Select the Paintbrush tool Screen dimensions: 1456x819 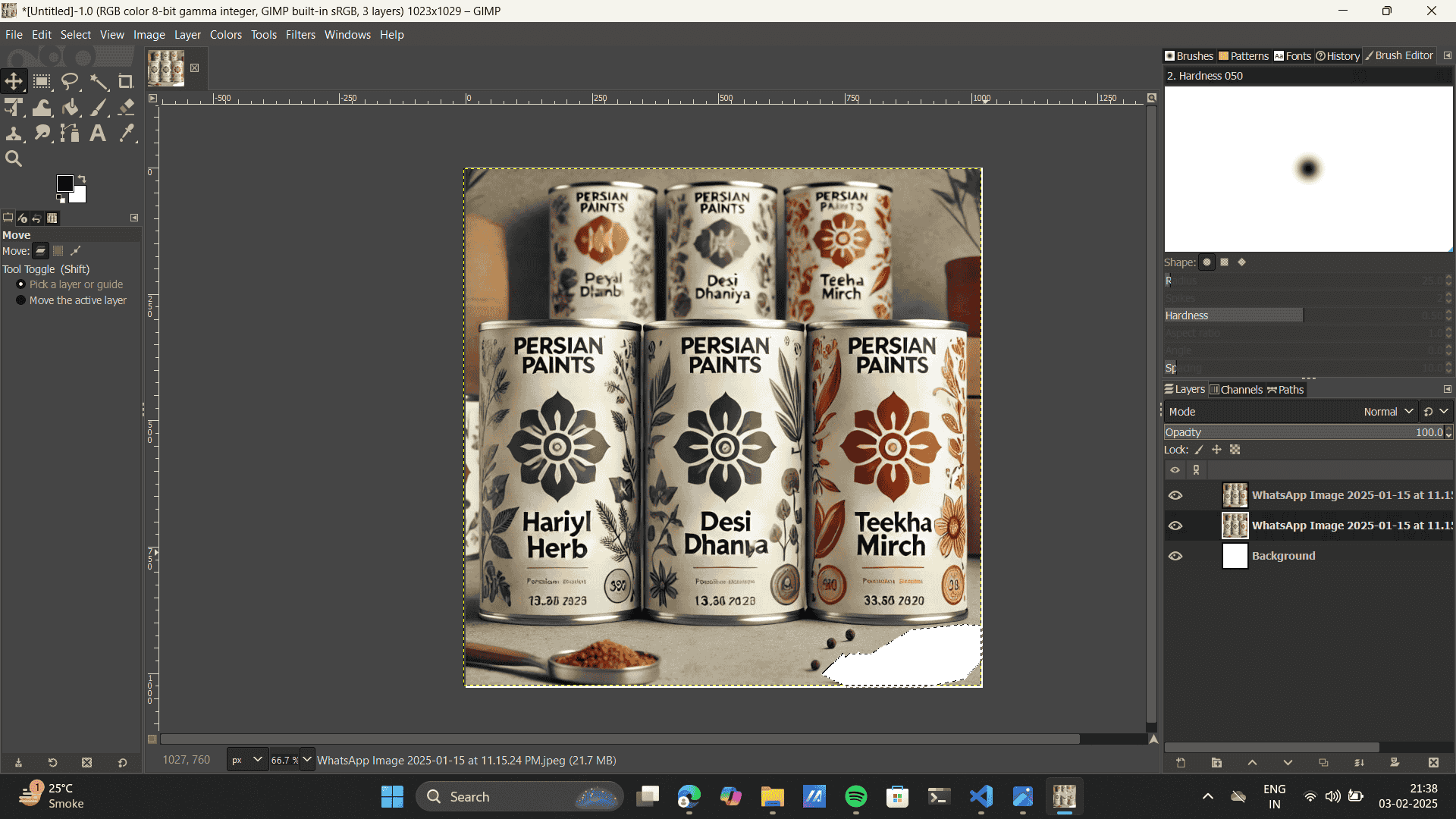(x=99, y=108)
